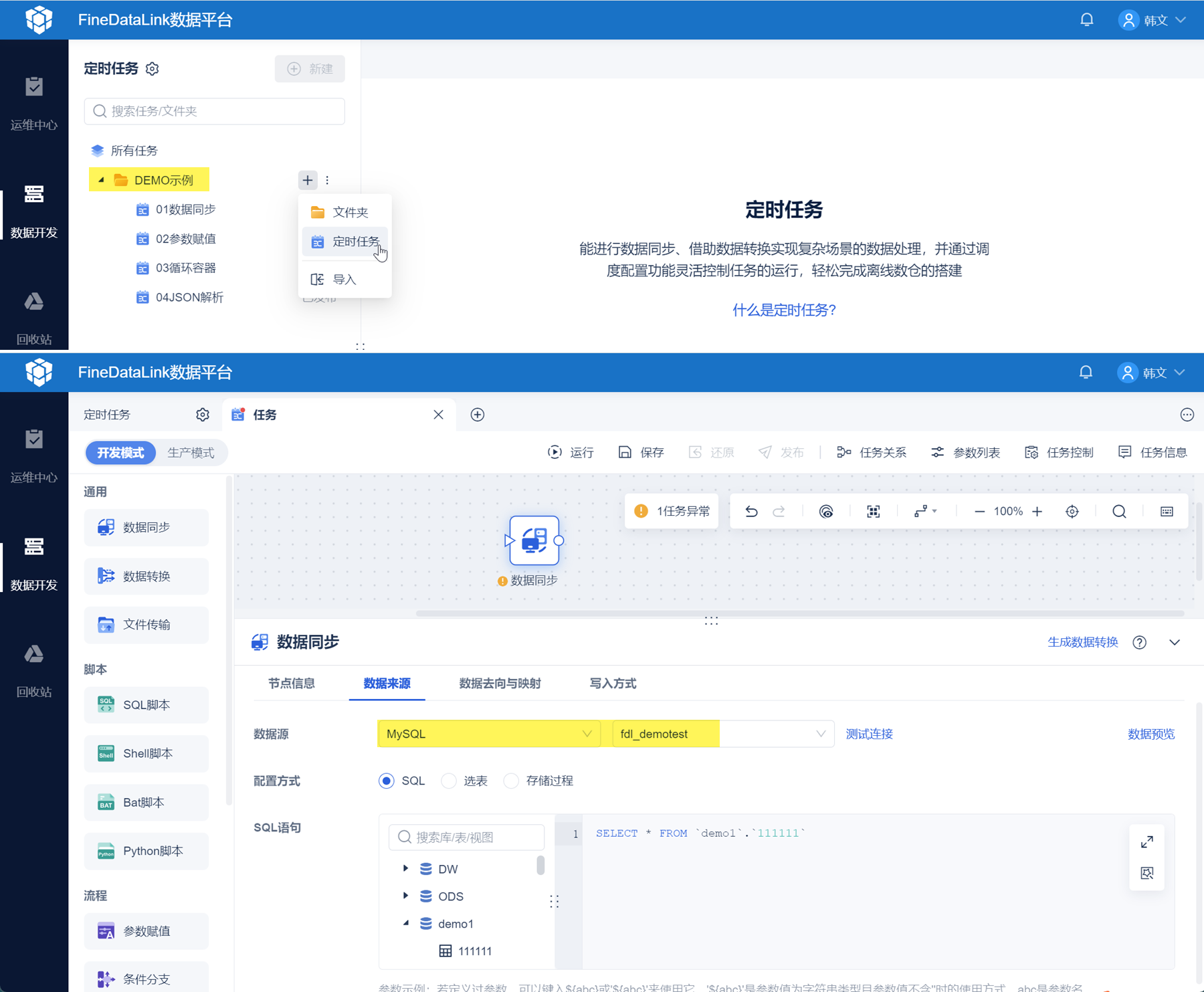The width and height of the screenshot is (1204, 992).
Task: Collapse the demo1 database node
Action: click(405, 923)
